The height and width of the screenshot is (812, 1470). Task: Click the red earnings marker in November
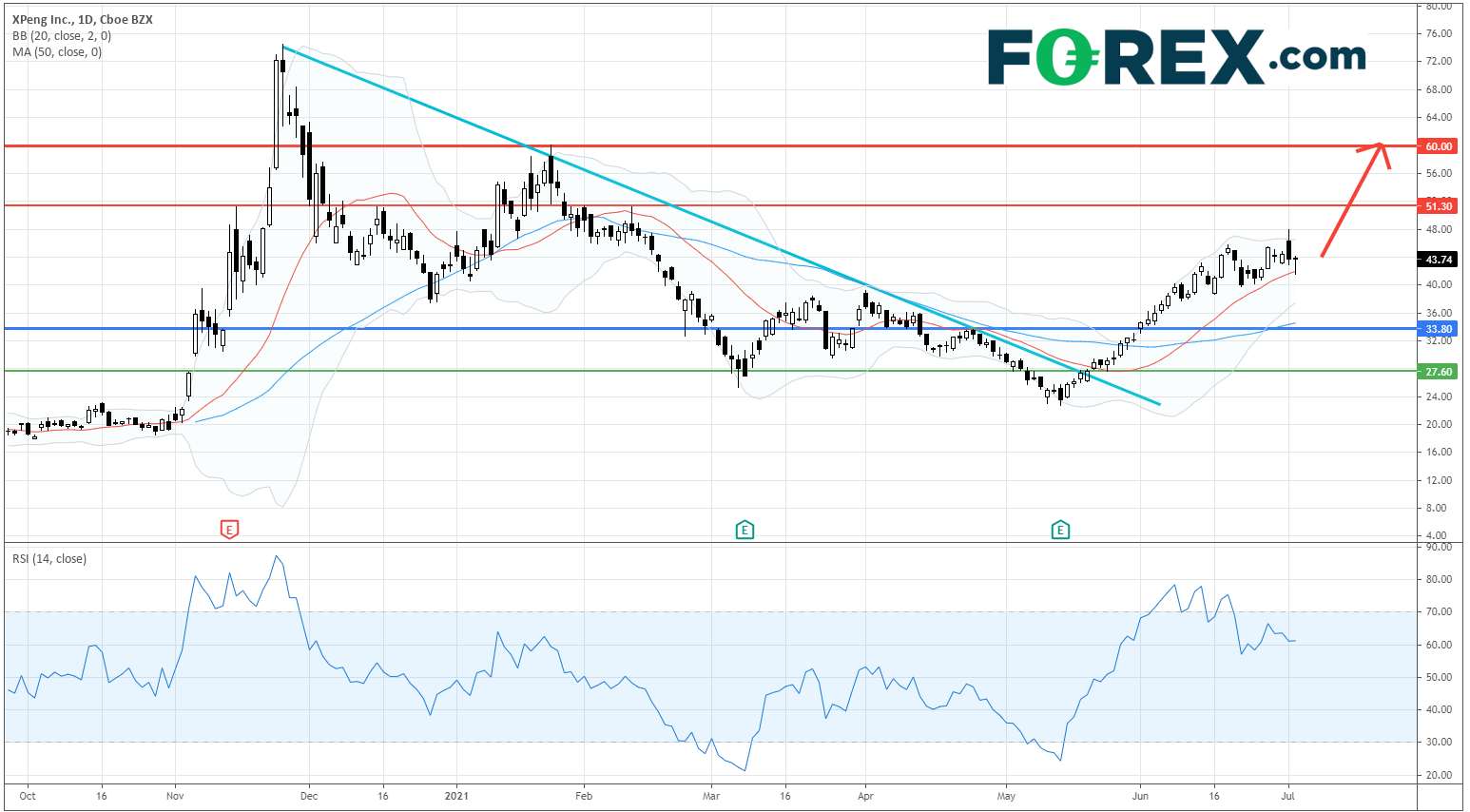[x=228, y=530]
